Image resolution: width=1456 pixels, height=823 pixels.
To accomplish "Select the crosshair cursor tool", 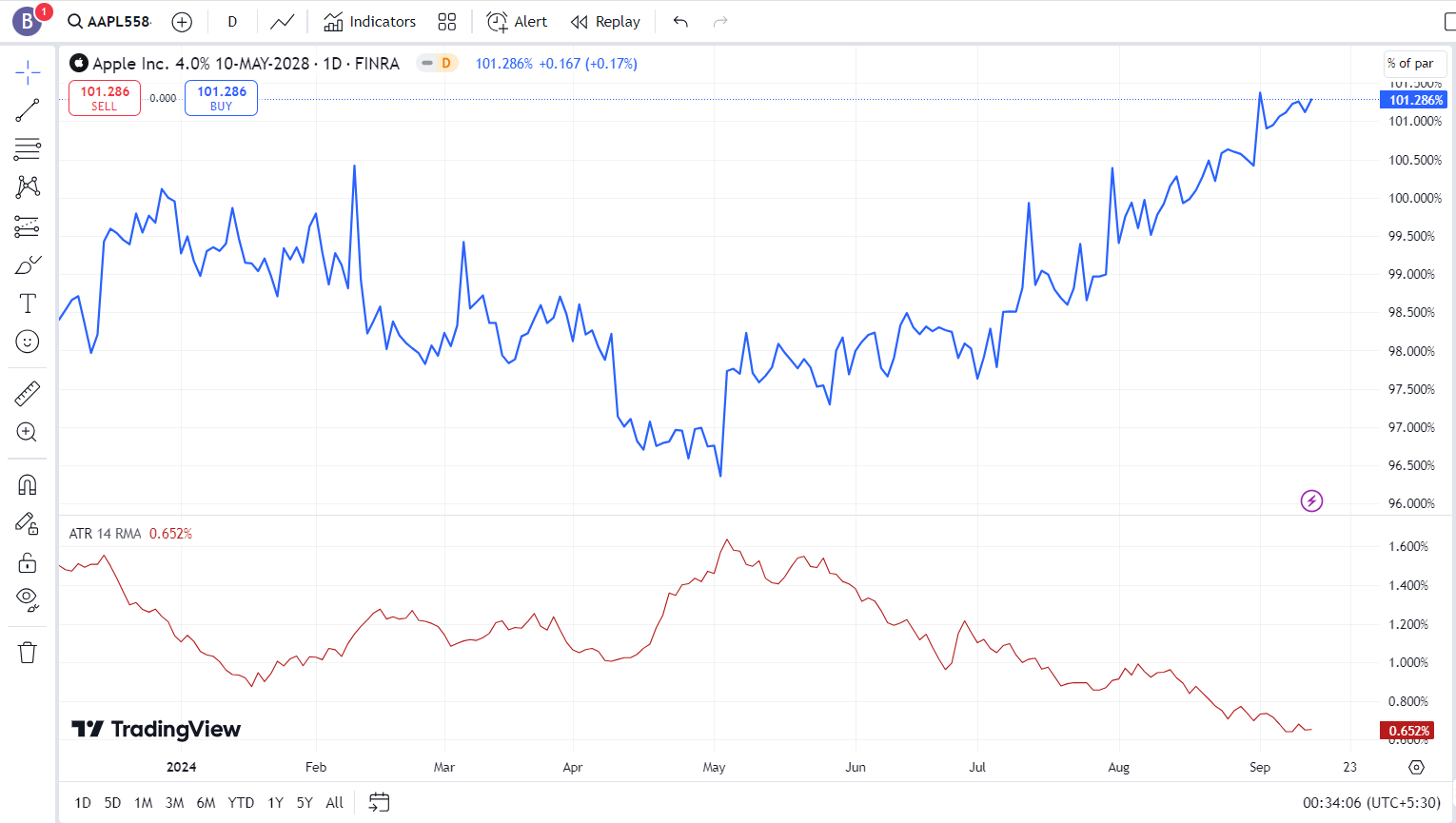I will 28,71.
